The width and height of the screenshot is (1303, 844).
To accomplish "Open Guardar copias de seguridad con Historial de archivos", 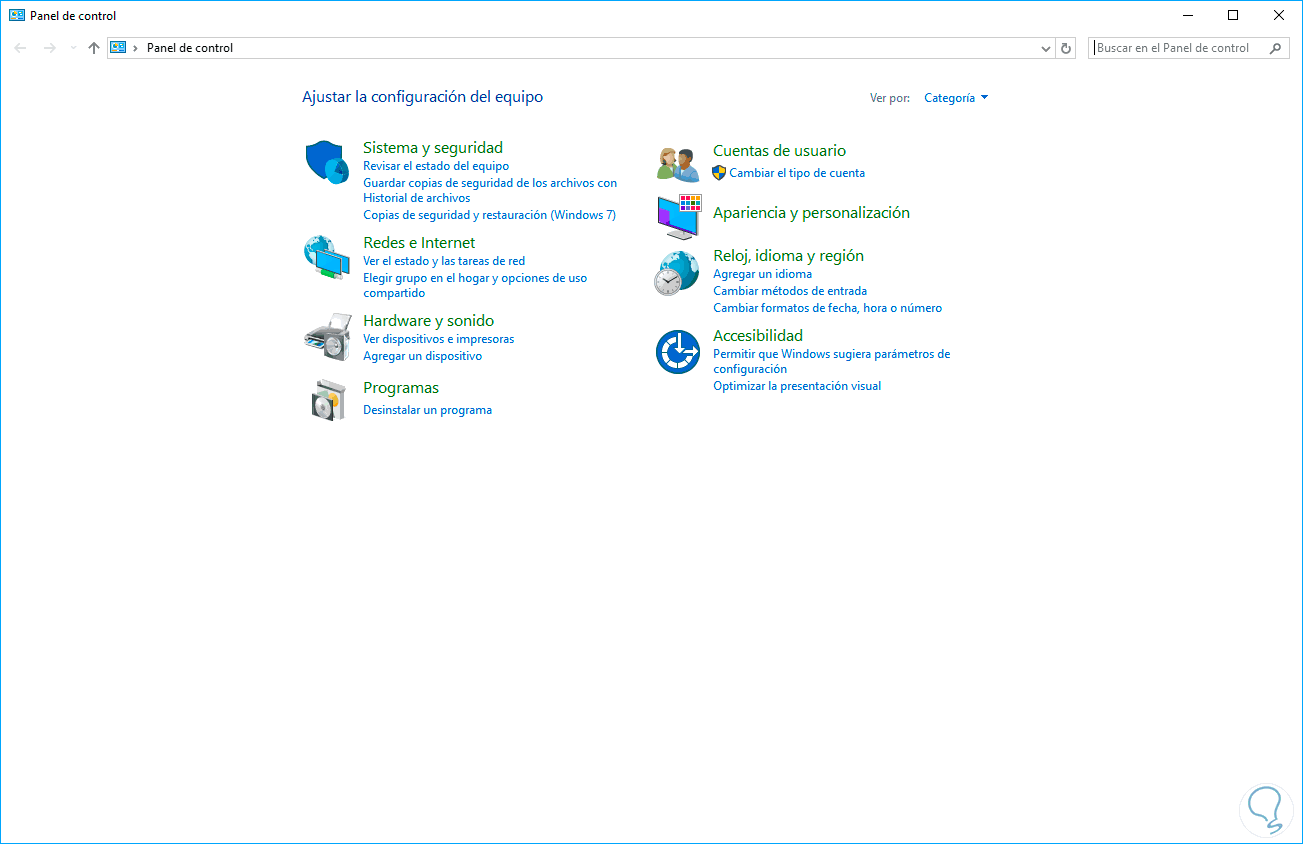I will [490, 190].
